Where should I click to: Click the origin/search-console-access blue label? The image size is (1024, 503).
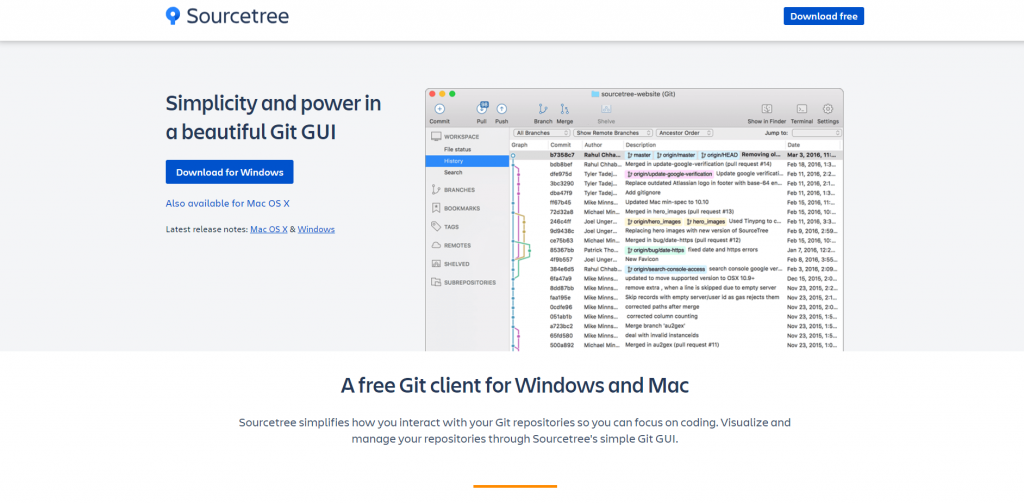click(666, 268)
